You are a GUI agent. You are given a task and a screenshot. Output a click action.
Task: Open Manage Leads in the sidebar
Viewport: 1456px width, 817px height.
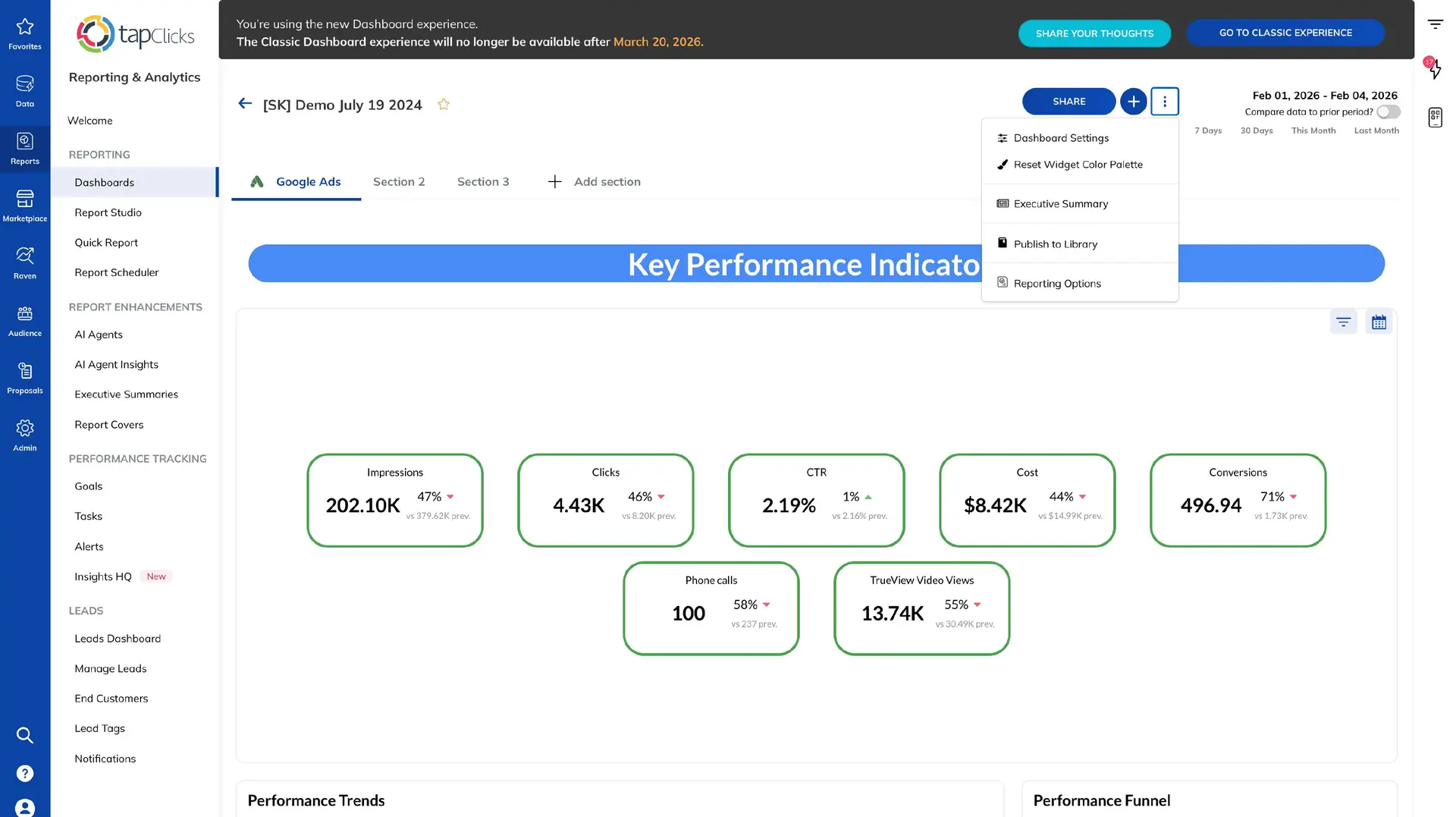[111, 669]
